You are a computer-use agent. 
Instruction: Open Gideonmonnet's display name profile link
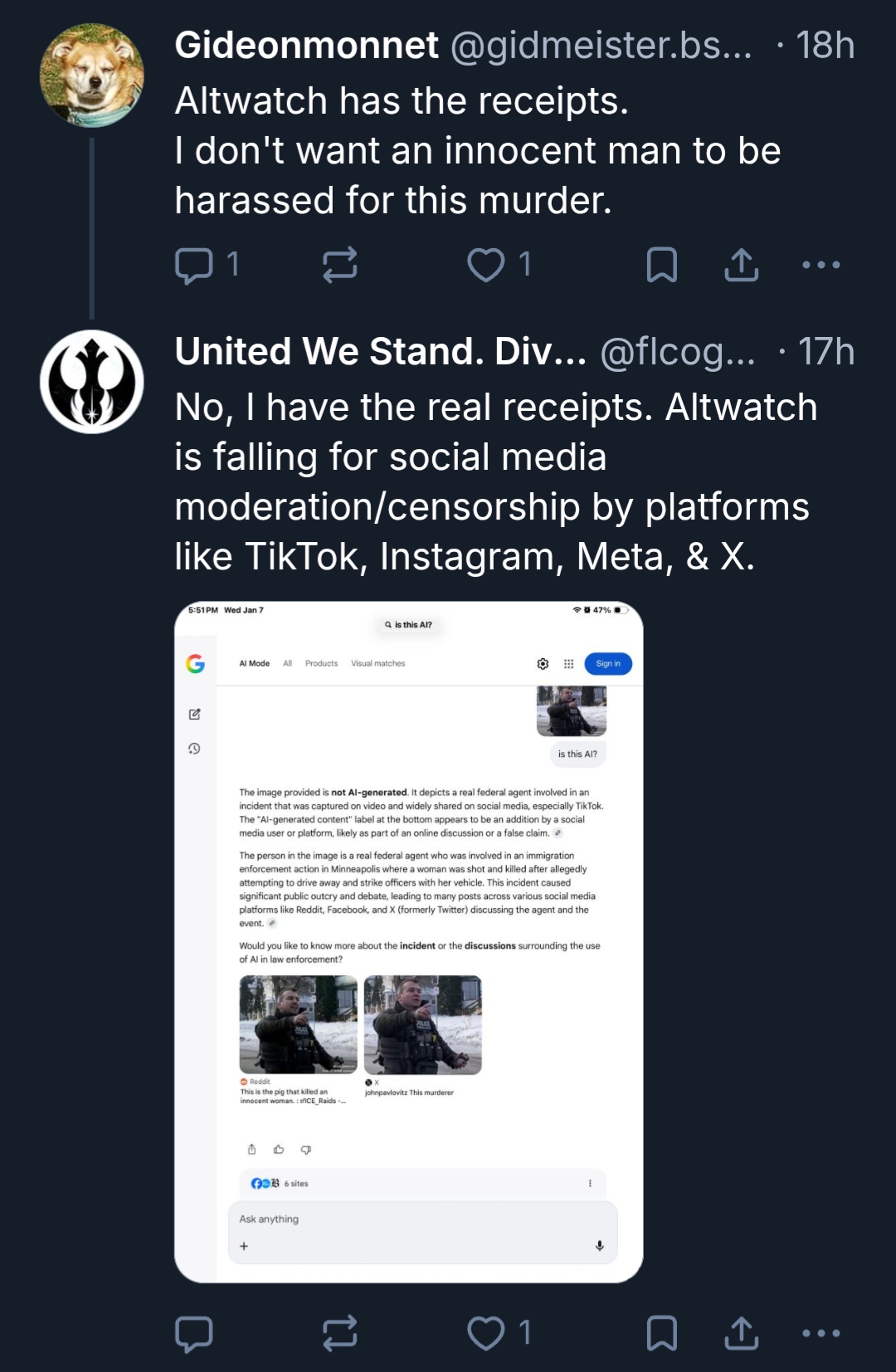click(306, 46)
